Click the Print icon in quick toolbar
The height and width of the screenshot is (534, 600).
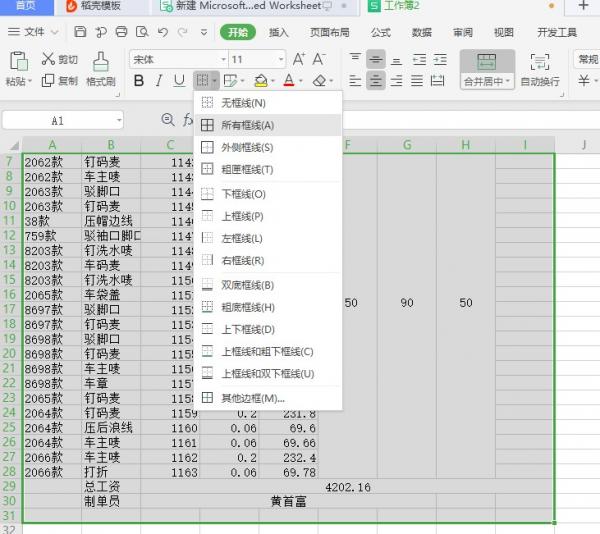[x=121, y=32]
